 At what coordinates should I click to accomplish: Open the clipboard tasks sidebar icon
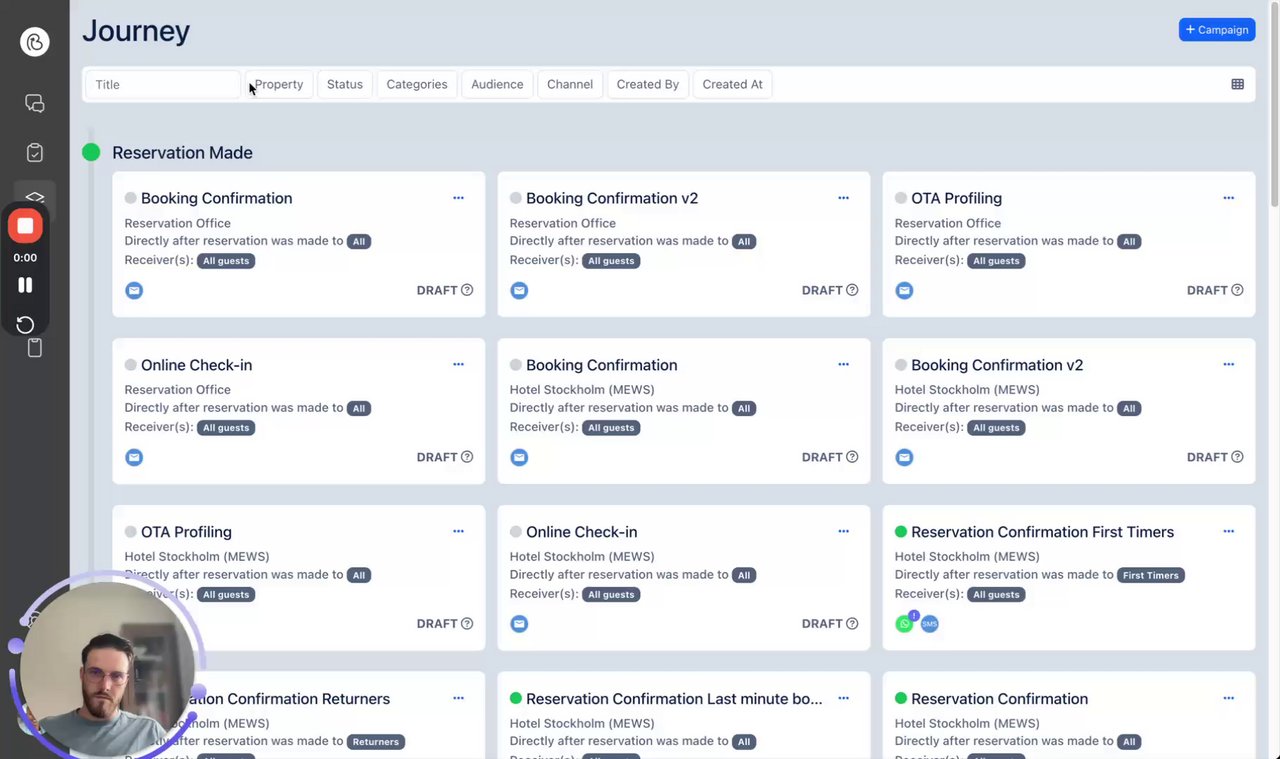click(35, 153)
